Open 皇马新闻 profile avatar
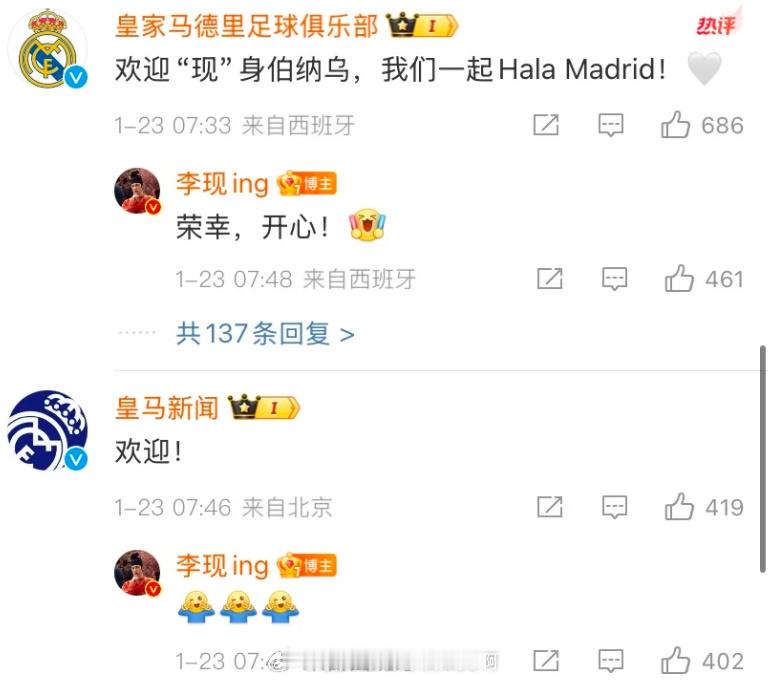The height and width of the screenshot is (680, 768). tap(48, 431)
